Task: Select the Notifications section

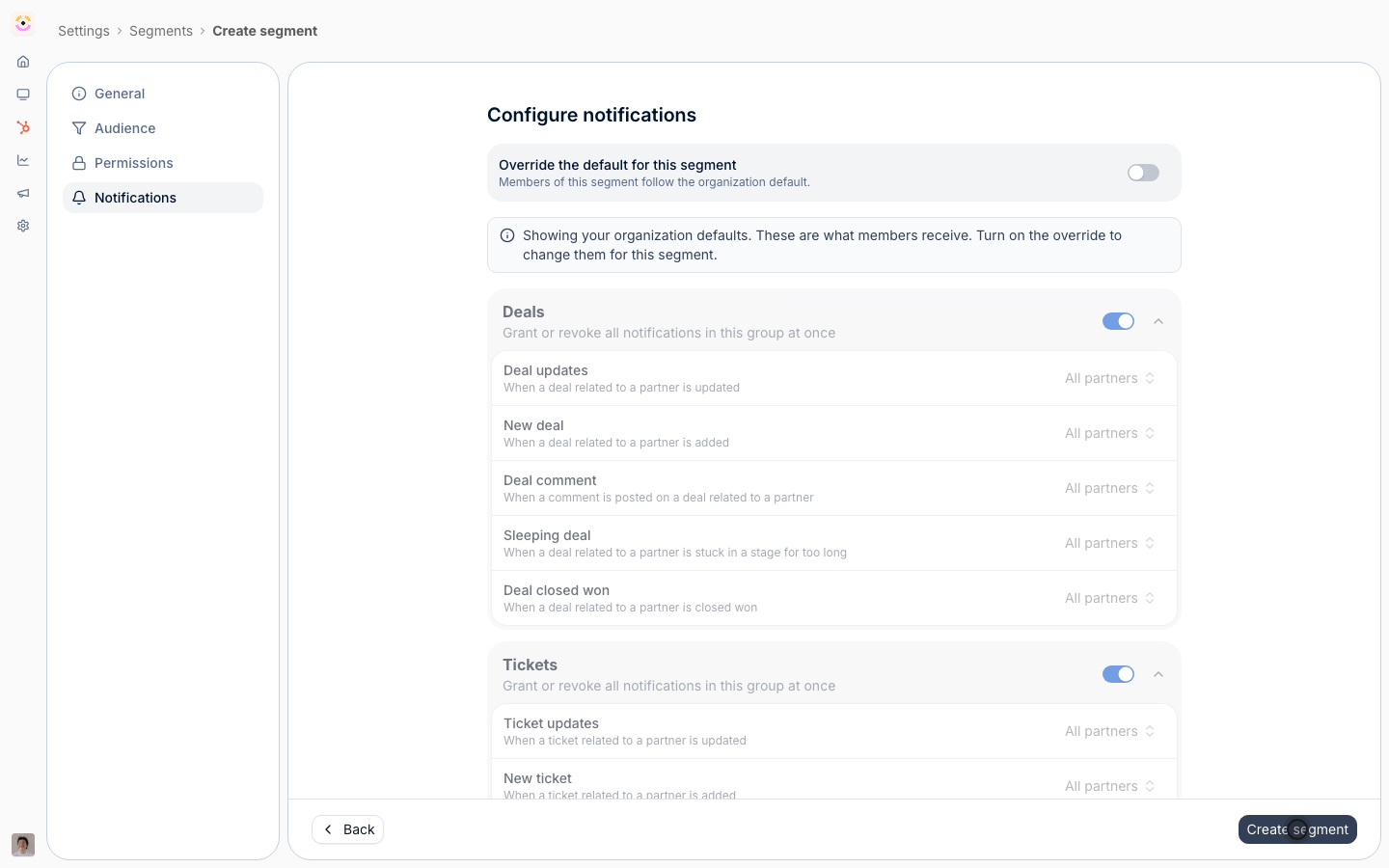Action: [163, 198]
